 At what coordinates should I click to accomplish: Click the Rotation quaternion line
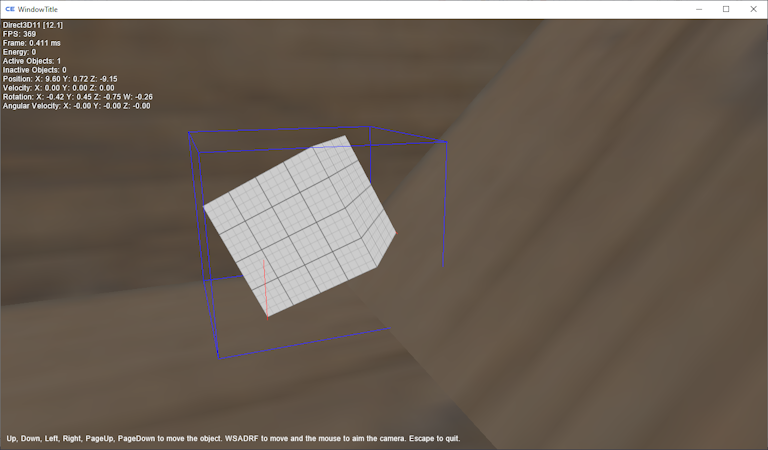[77, 97]
